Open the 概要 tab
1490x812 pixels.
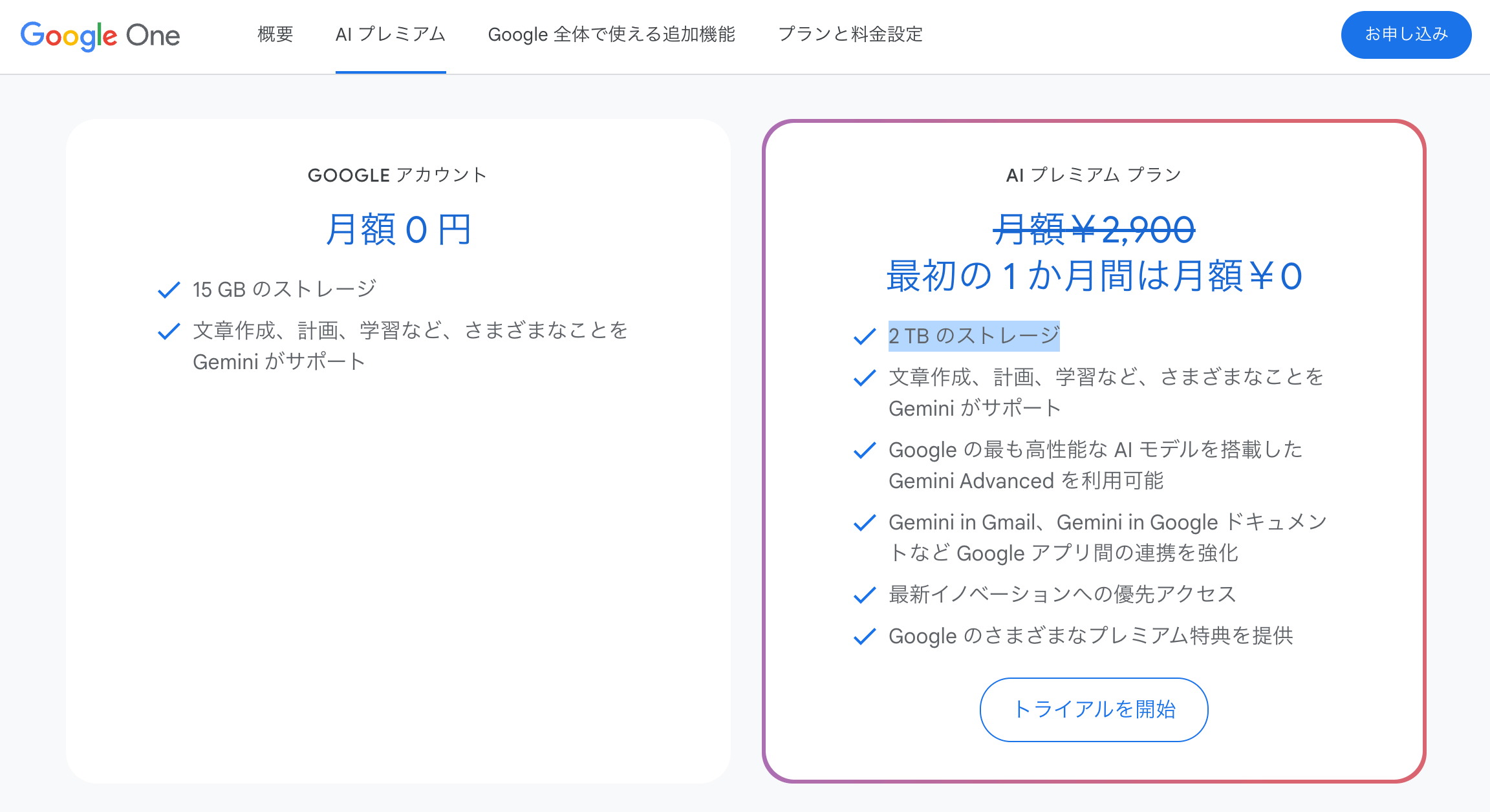point(275,34)
